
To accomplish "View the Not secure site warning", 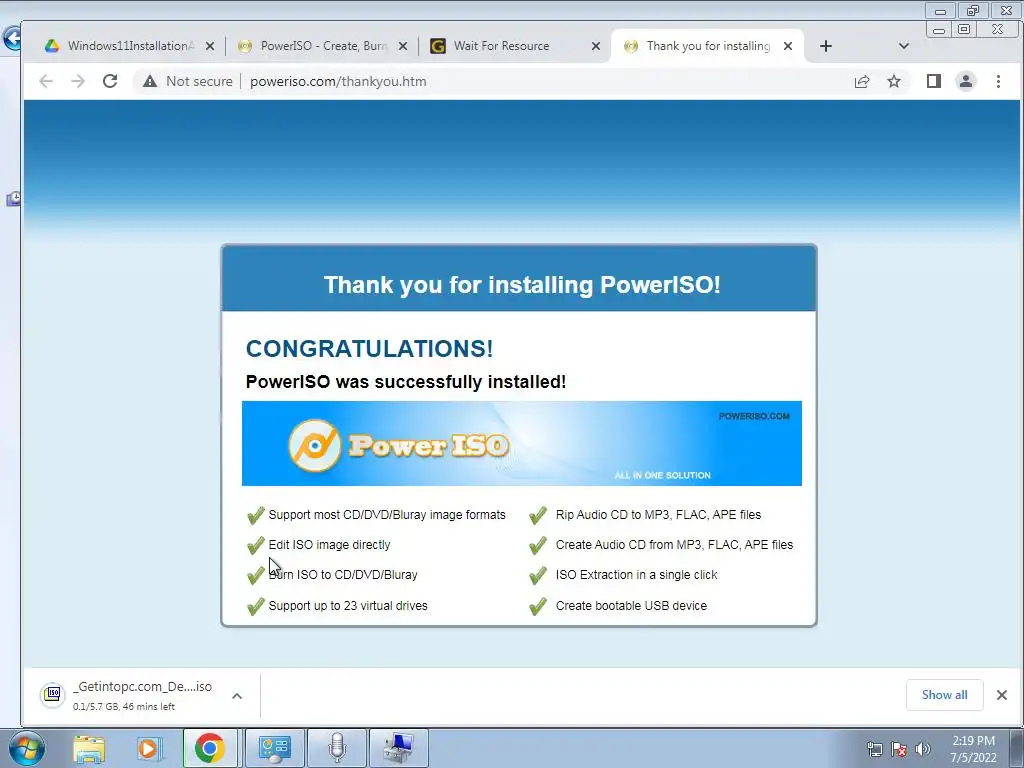I will click(187, 81).
